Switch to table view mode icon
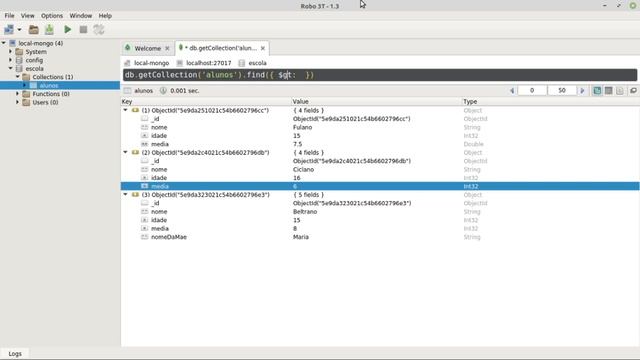The image size is (640, 360). coord(609,91)
